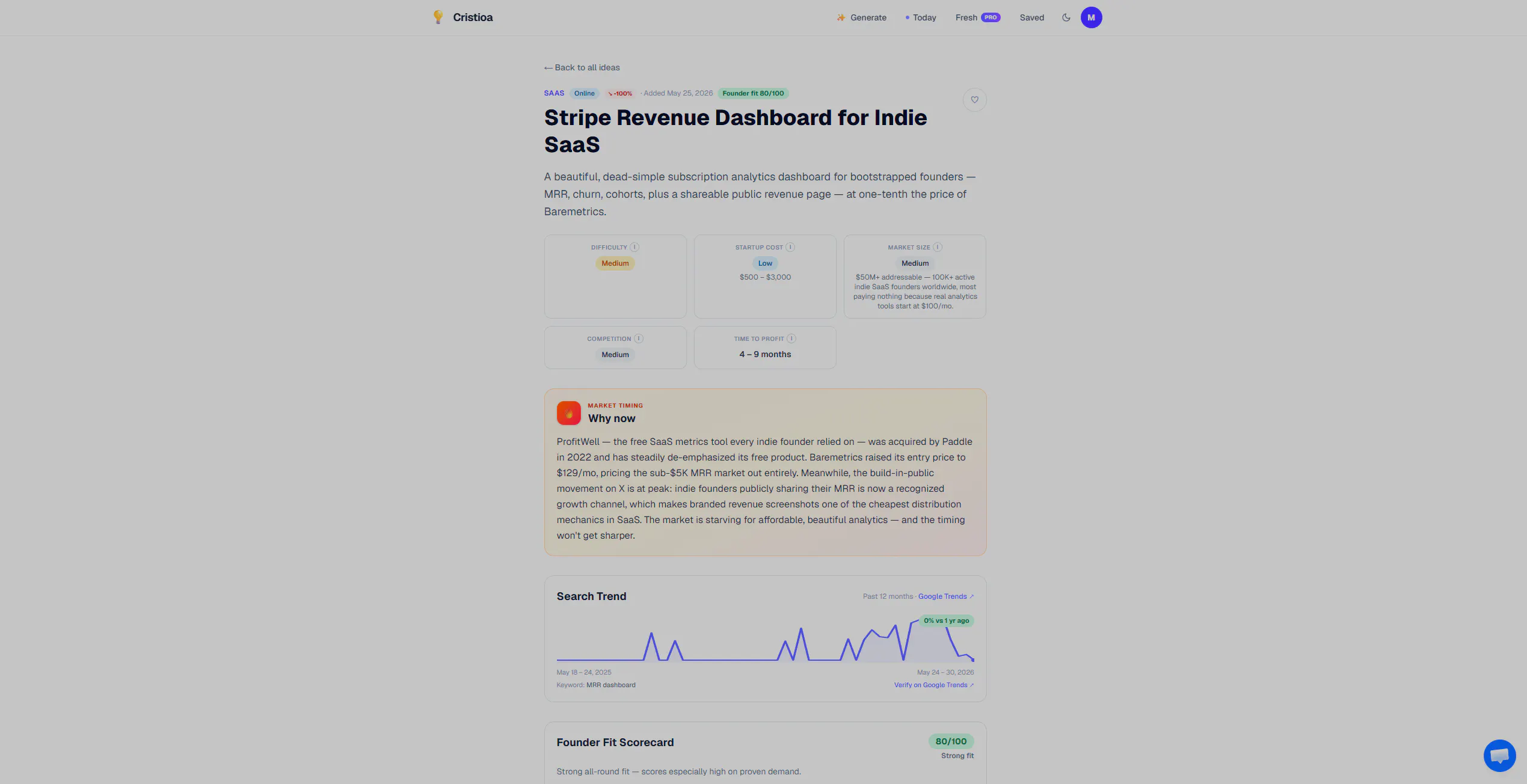Viewport: 1527px width, 784px height.
Task: Click the Past 12 months label
Action: click(888, 596)
